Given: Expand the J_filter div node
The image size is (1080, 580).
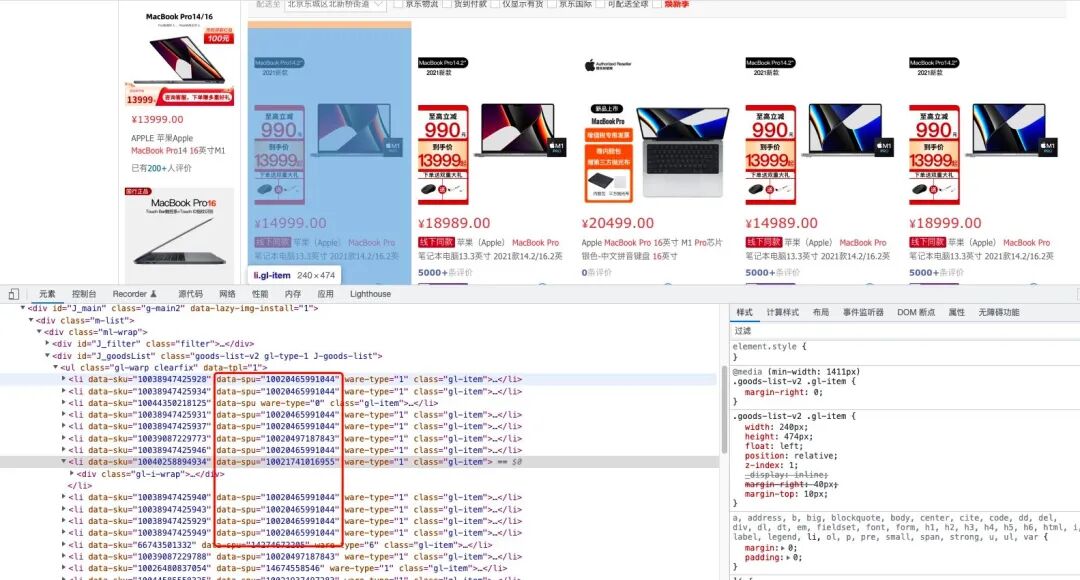Looking at the screenshot, I should pyautogui.click(x=48, y=344).
